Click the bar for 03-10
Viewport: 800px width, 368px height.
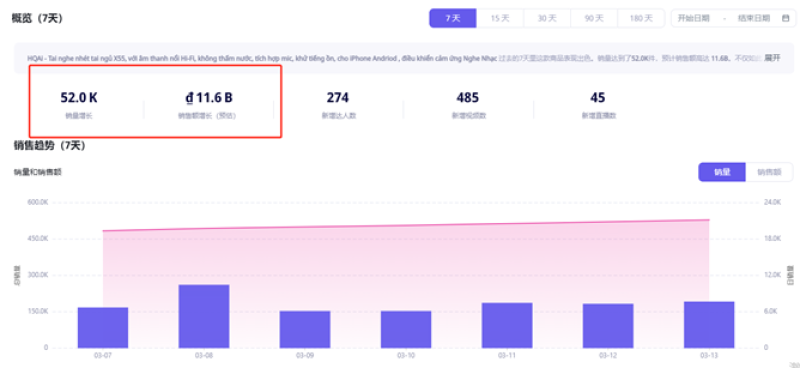pos(406,329)
